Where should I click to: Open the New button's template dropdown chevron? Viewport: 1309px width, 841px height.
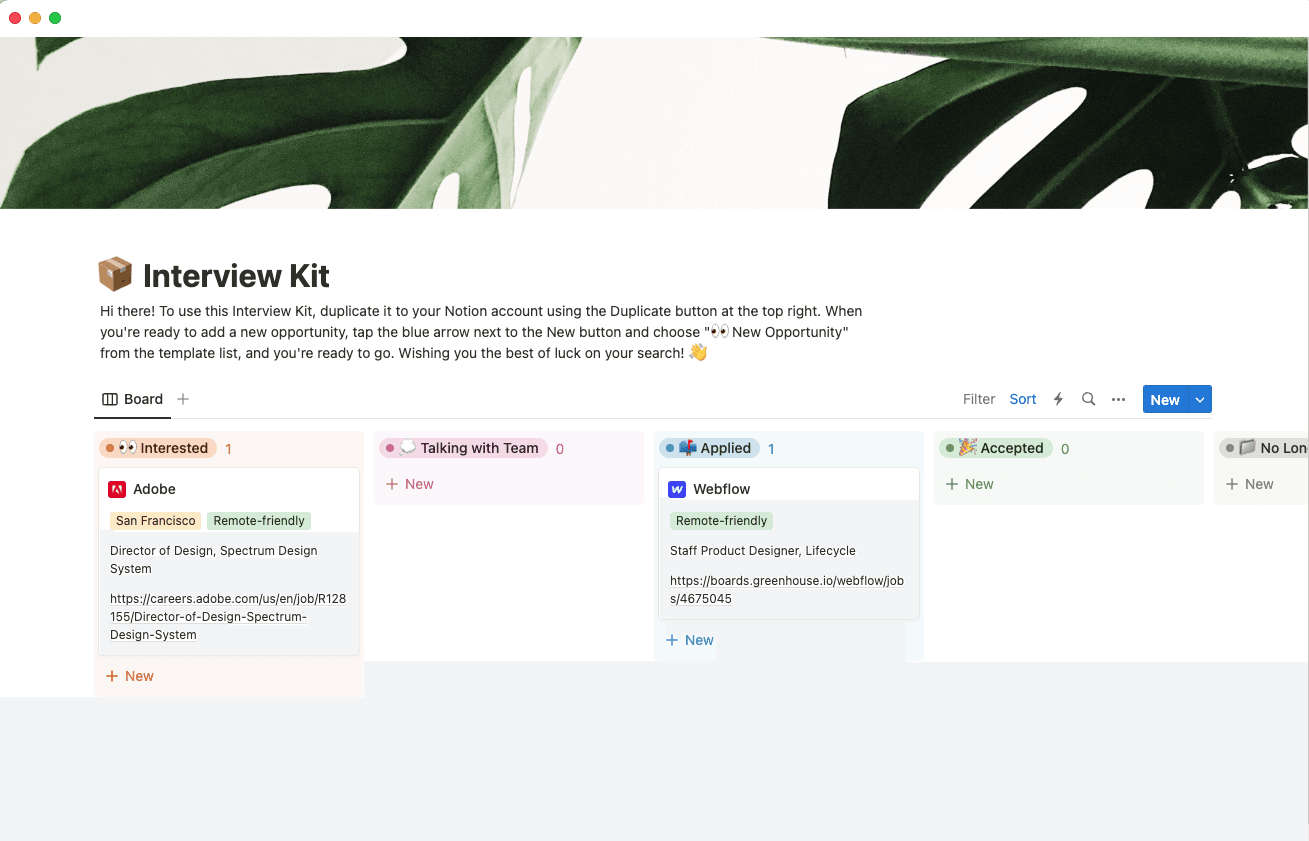[x=1199, y=399]
